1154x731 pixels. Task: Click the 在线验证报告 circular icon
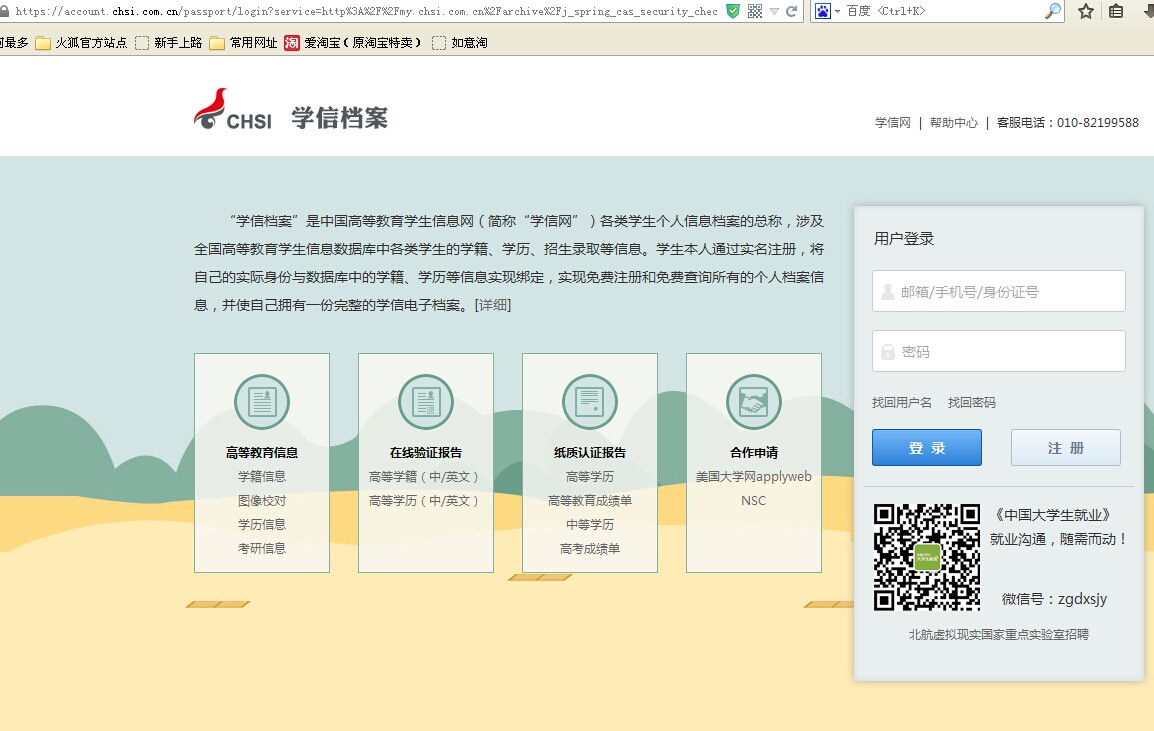(x=426, y=402)
